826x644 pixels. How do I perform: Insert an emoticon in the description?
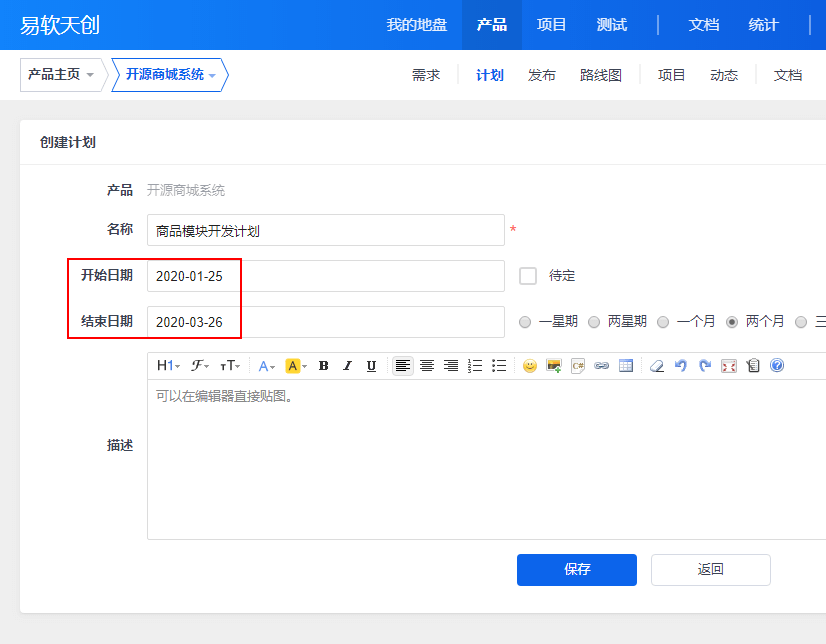click(x=529, y=366)
